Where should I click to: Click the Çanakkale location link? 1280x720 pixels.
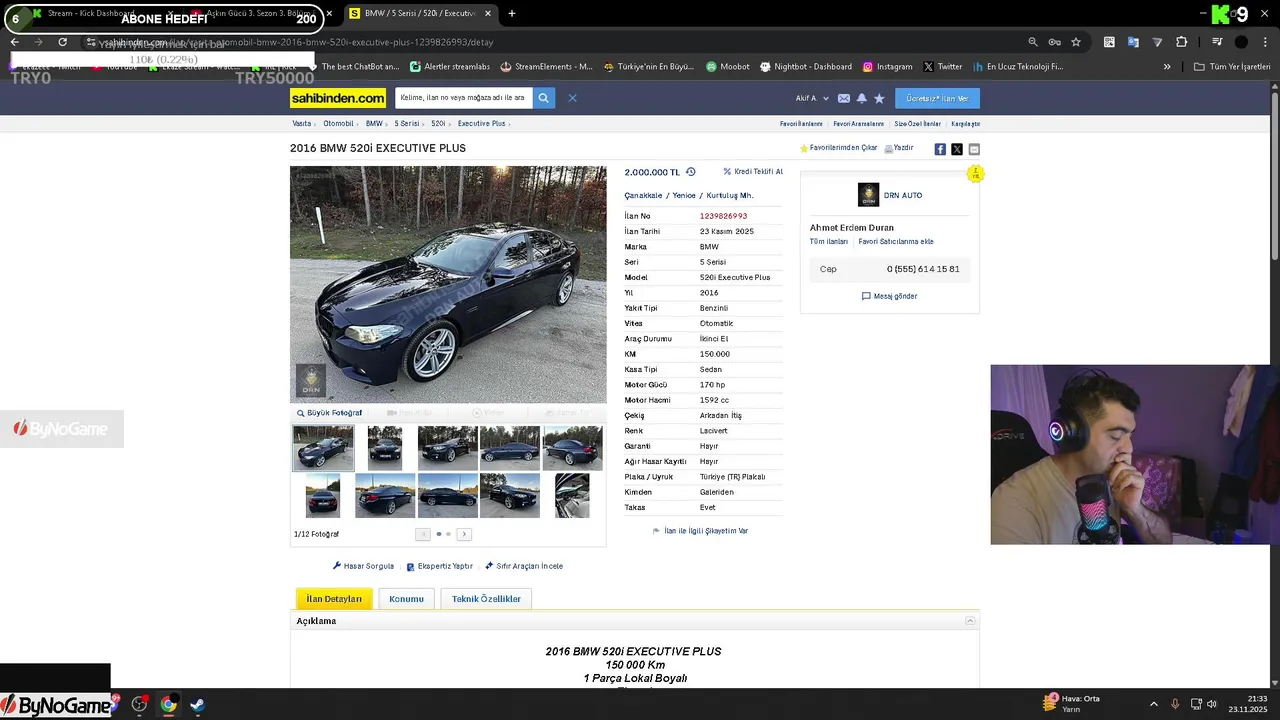coord(643,196)
